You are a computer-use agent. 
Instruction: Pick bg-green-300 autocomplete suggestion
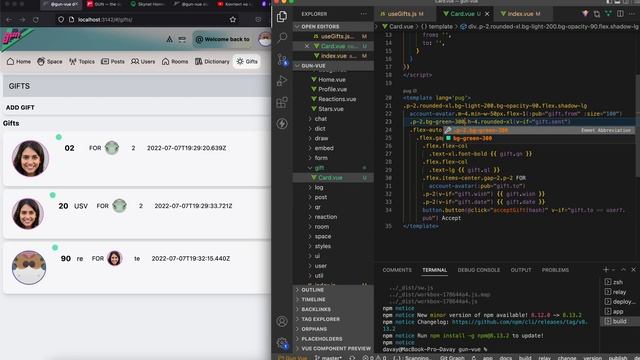point(539,138)
